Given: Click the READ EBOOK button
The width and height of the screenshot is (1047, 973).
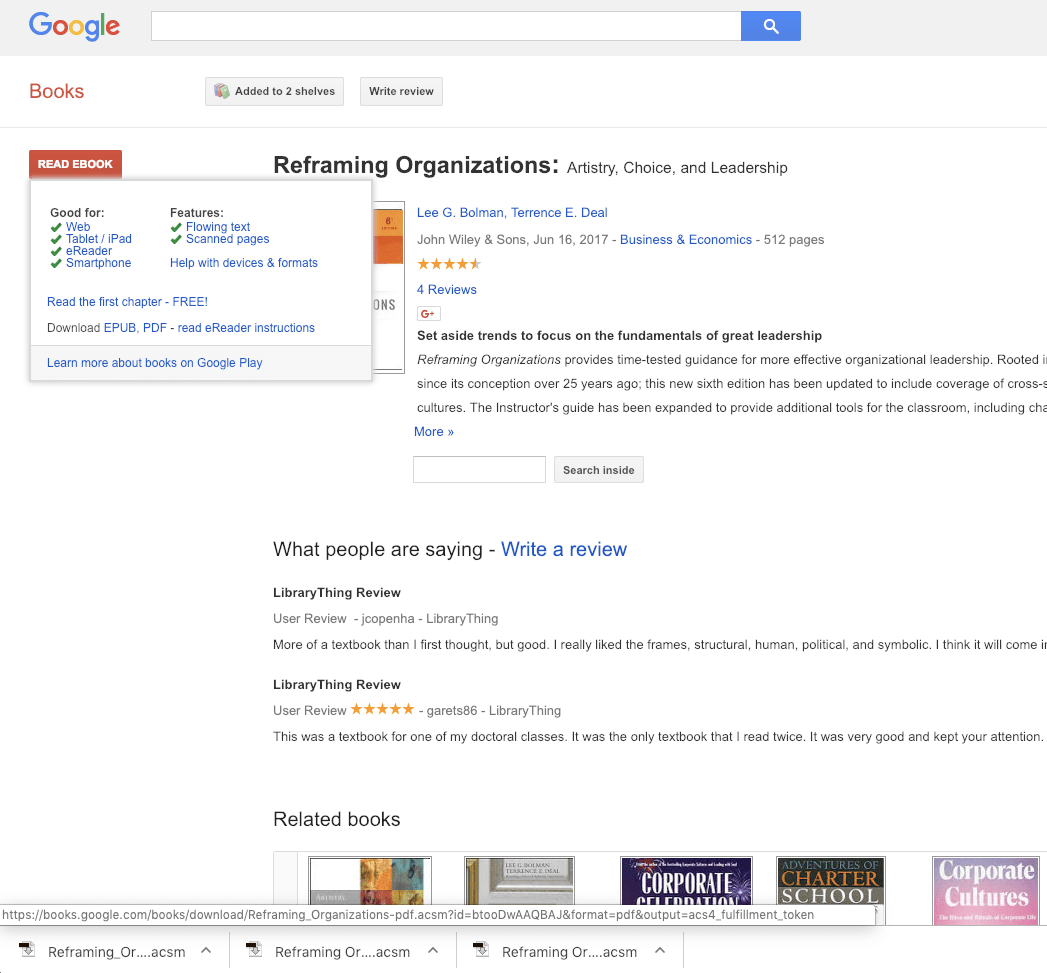Looking at the screenshot, I should [75, 164].
